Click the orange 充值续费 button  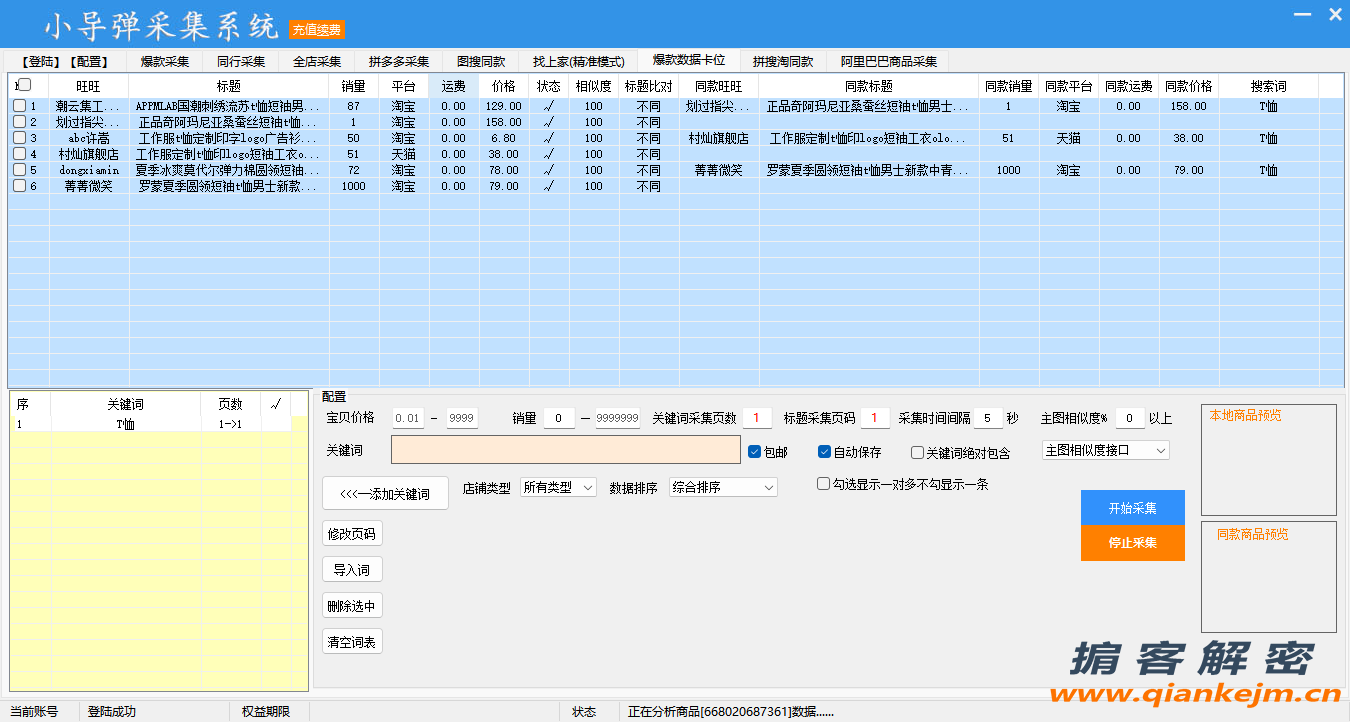click(x=317, y=30)
